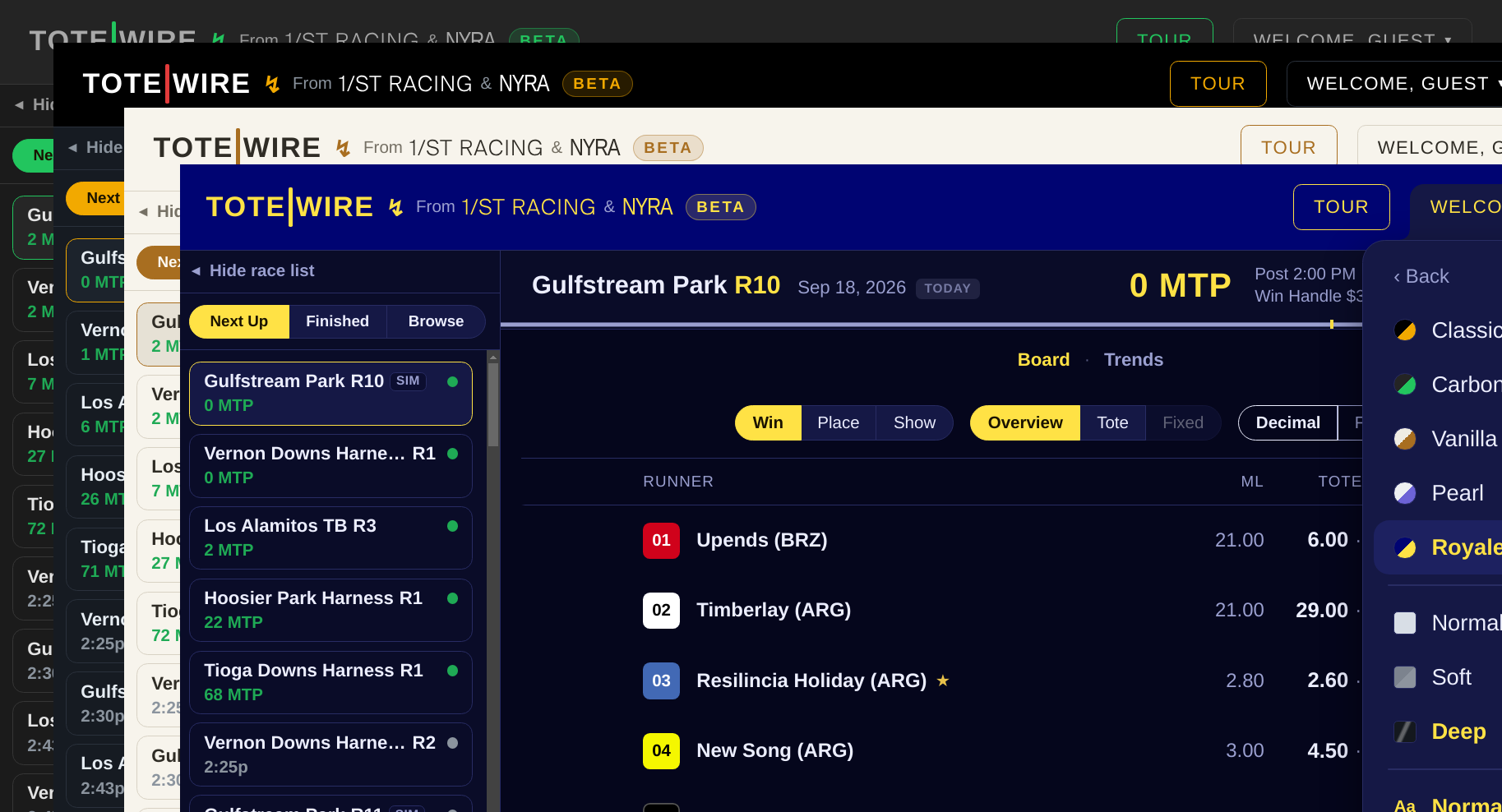Choose the Classic theme swatch

pos(1405,330)
